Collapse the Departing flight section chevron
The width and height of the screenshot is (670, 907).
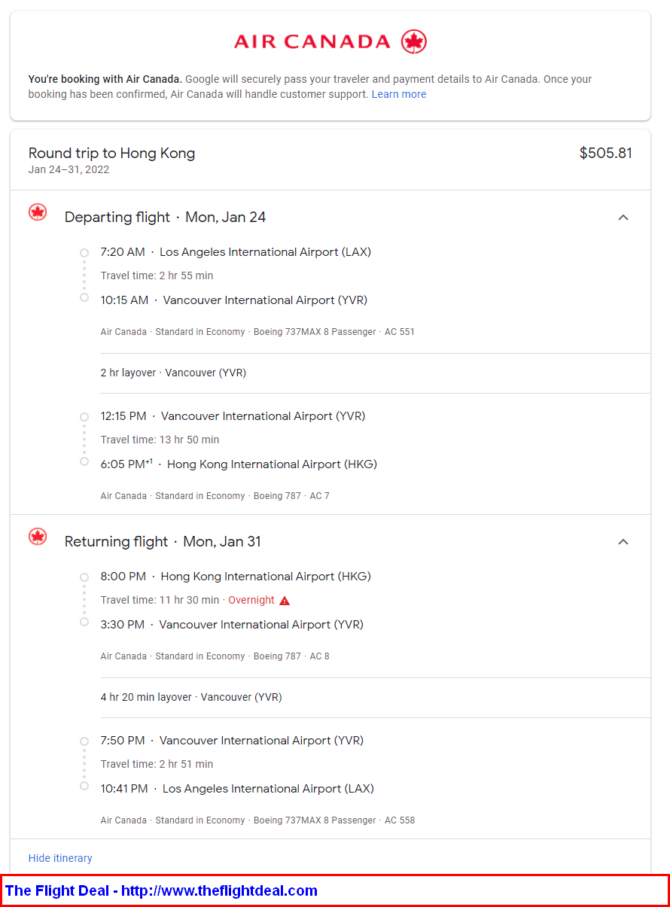click(x=623, y=217)
